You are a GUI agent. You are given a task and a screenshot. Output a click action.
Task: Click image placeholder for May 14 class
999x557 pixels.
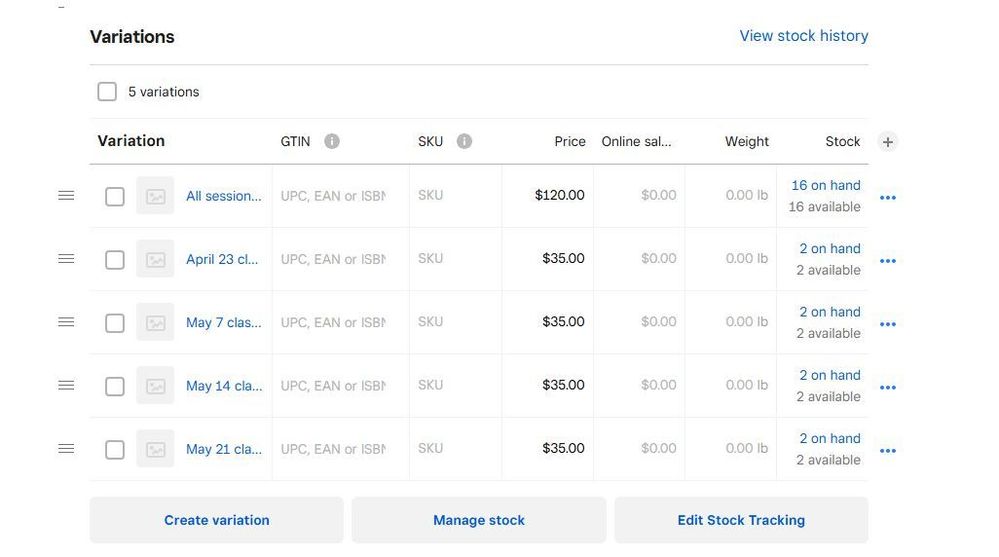click(155, 386)
